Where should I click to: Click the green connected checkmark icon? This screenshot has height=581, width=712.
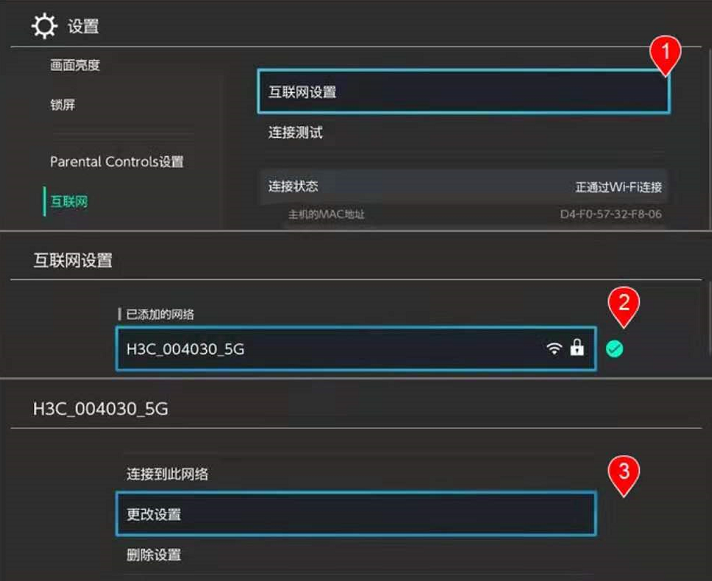pos(615,348)
